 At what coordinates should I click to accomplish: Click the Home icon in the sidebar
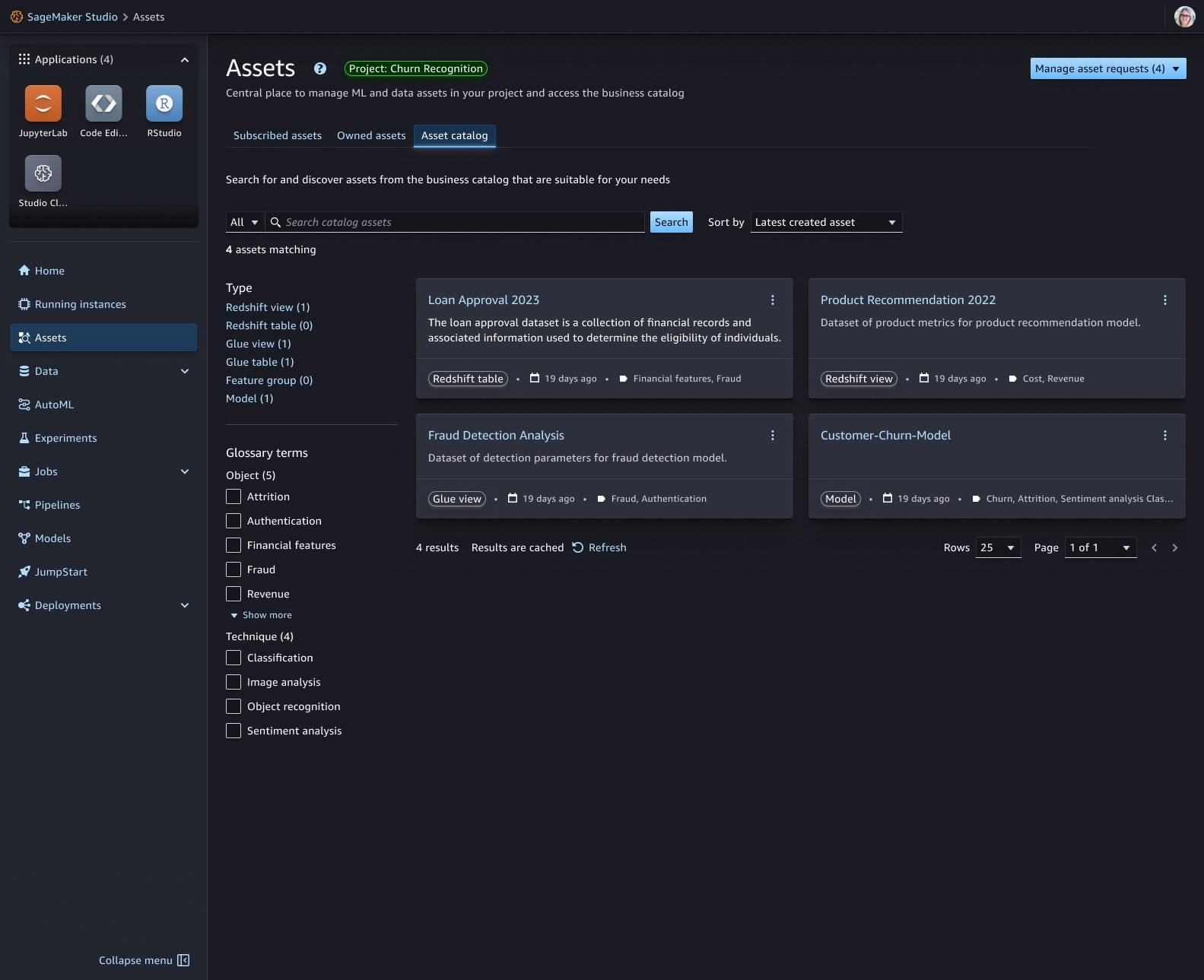(x=24, y=271)
